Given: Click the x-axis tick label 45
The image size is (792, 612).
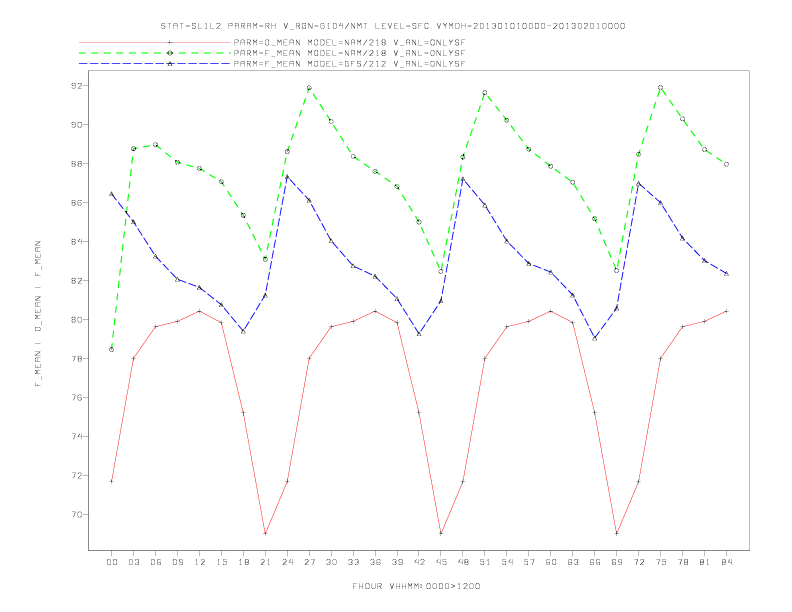Looking at the screenshot, I should pyautogui.click(x=441, y=562).
